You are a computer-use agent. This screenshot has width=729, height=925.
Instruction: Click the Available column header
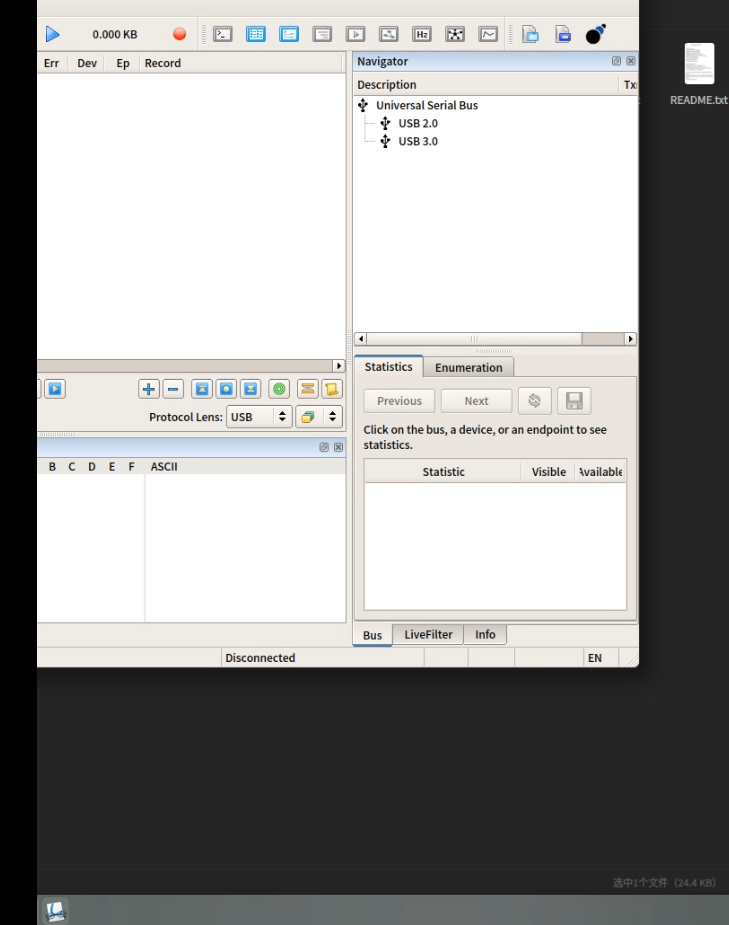(600, 472)
